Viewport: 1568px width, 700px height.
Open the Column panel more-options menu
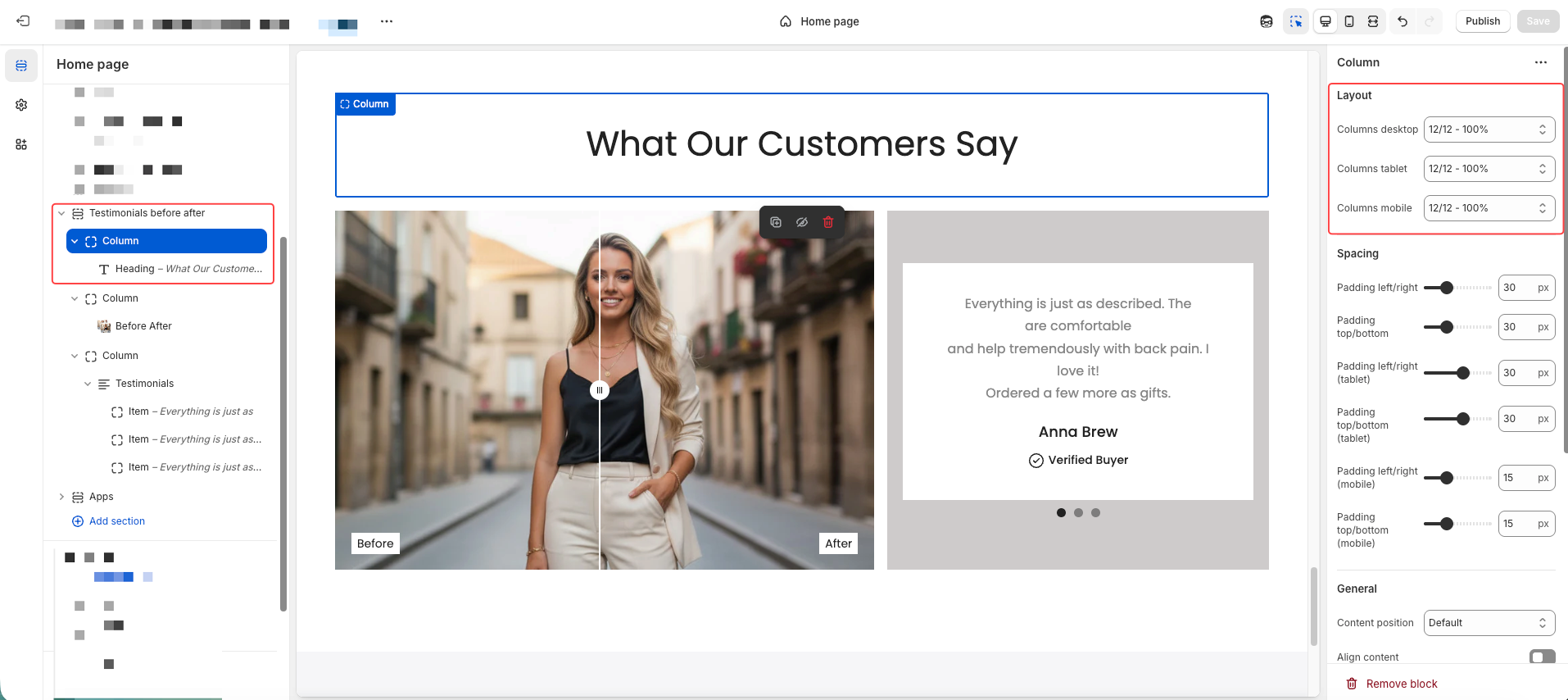tap(1540, 62)
